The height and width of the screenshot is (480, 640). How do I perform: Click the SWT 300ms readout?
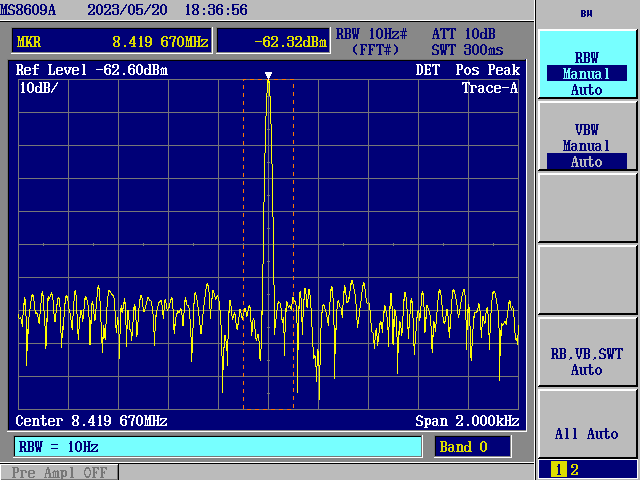468,50
